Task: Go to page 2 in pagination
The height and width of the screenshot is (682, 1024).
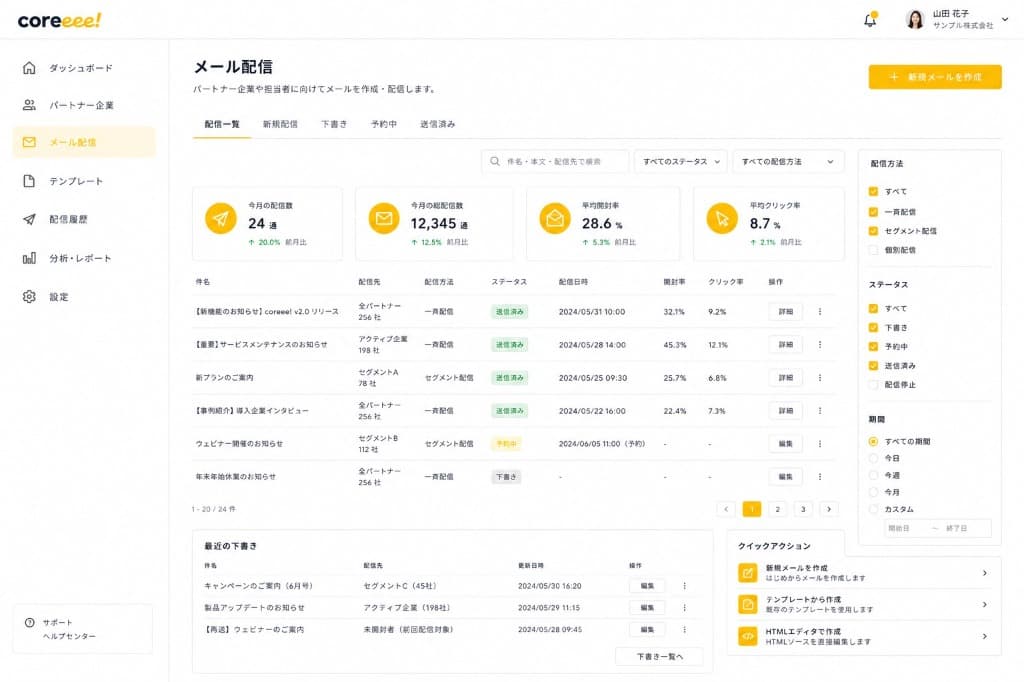Action: [x=778, y=509]
